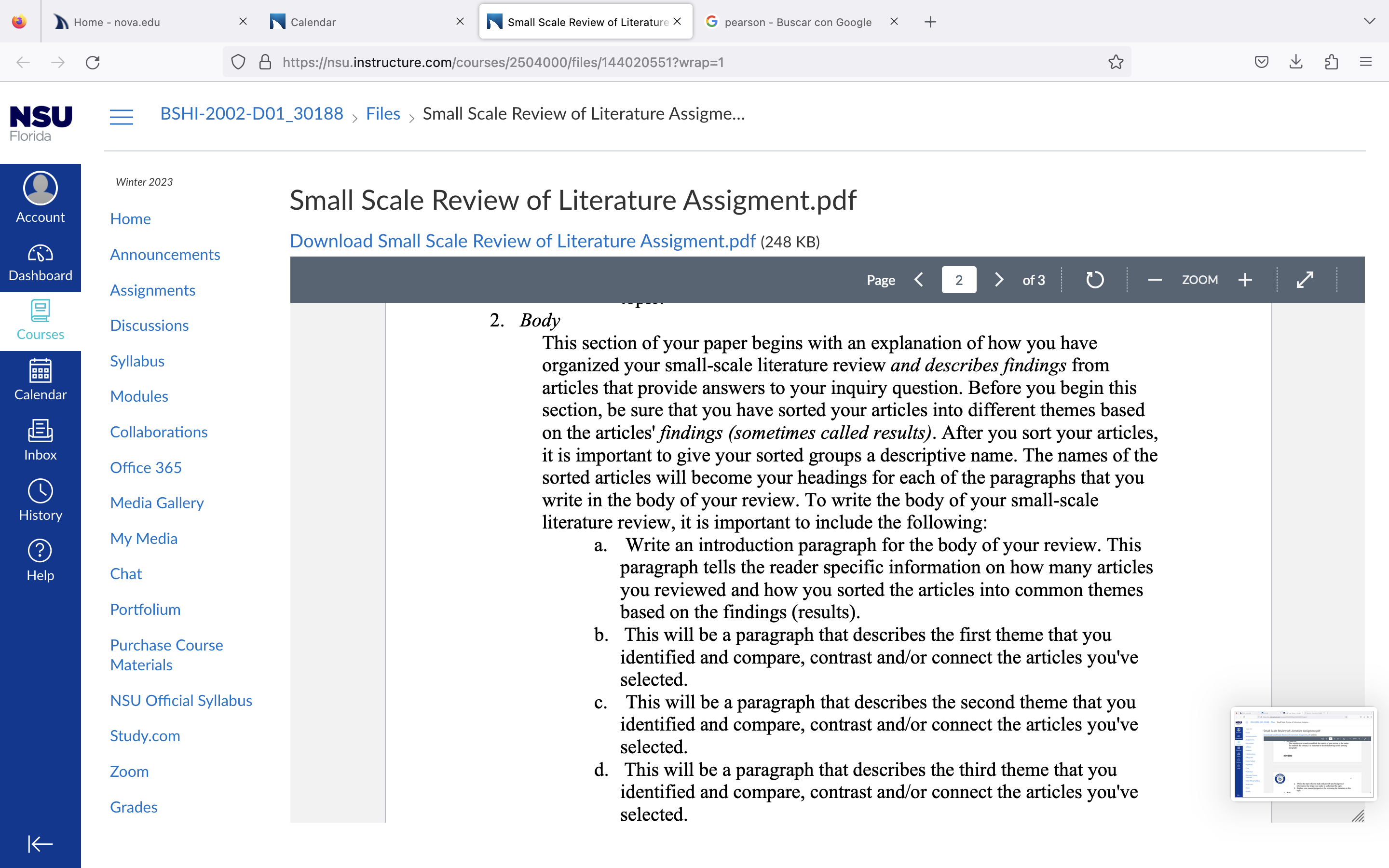This screenshot has height=868, width=1389.
Task: Open NSU Official Syllabus link
Action: (181, 700)
